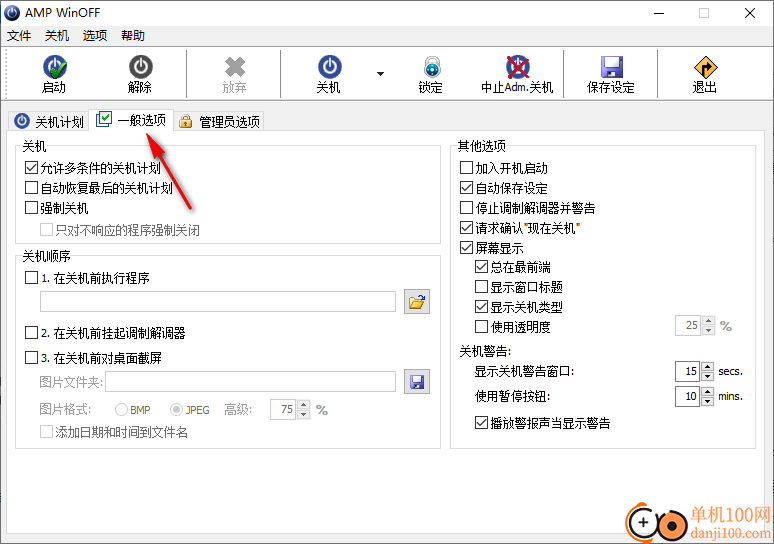Decrease the transparency percent spinner
Image resolution: width=774 pixels, height=544 pixels.
click(x=708, y=330)
